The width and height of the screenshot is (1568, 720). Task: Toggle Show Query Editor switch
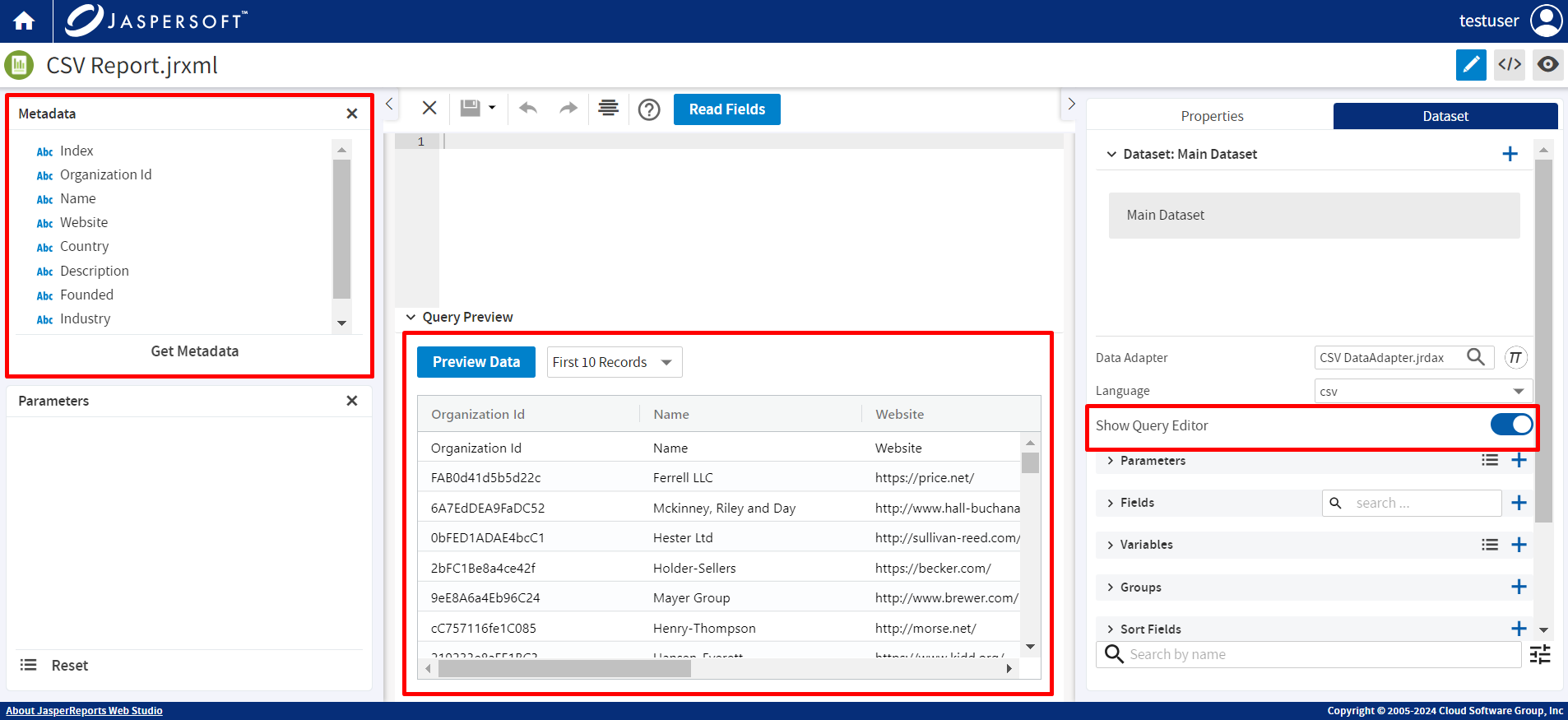(1511, 425)
